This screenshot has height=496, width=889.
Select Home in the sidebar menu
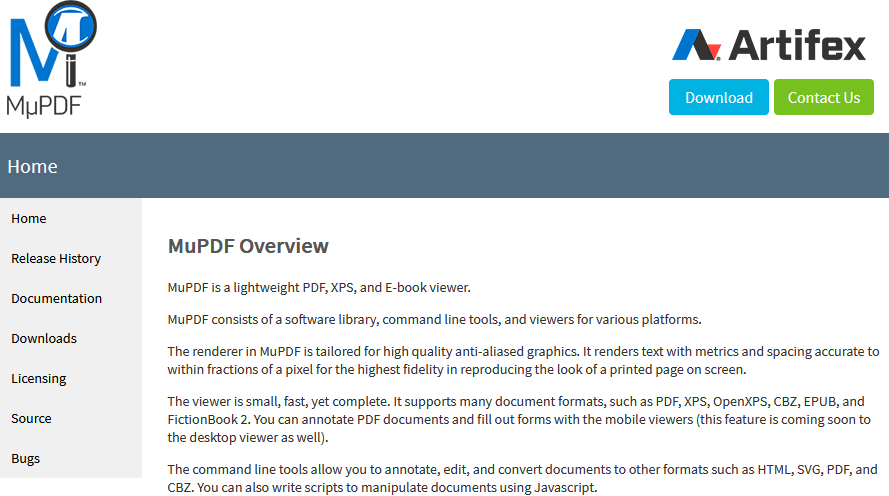29,218
